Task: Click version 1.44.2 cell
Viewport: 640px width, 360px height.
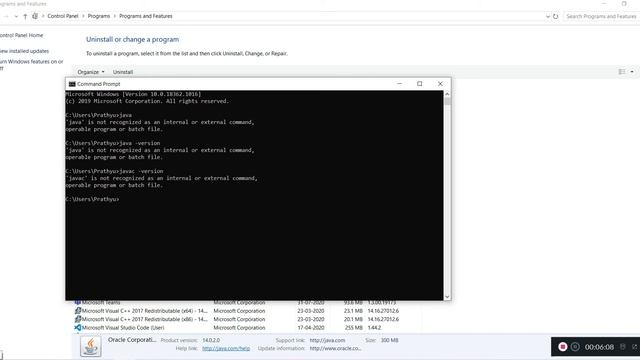Action: pyautogui.click(x=374, y=328)
